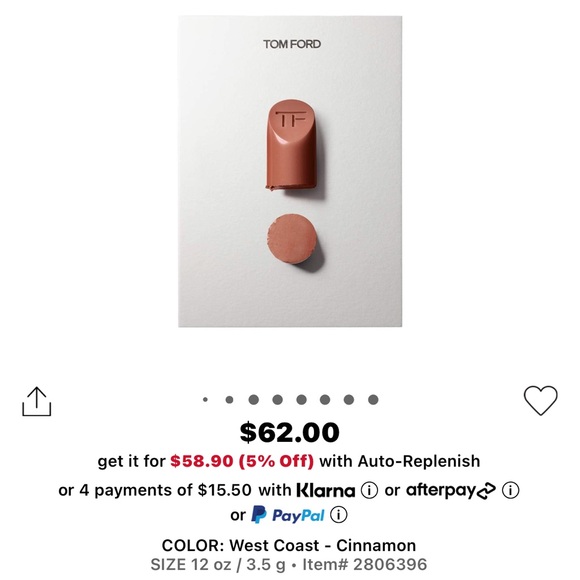Screen dimensions: 580x580
Task: Open the Tom Ford lipstick product image
Action: pyautogui.click(x=290, y=171)
